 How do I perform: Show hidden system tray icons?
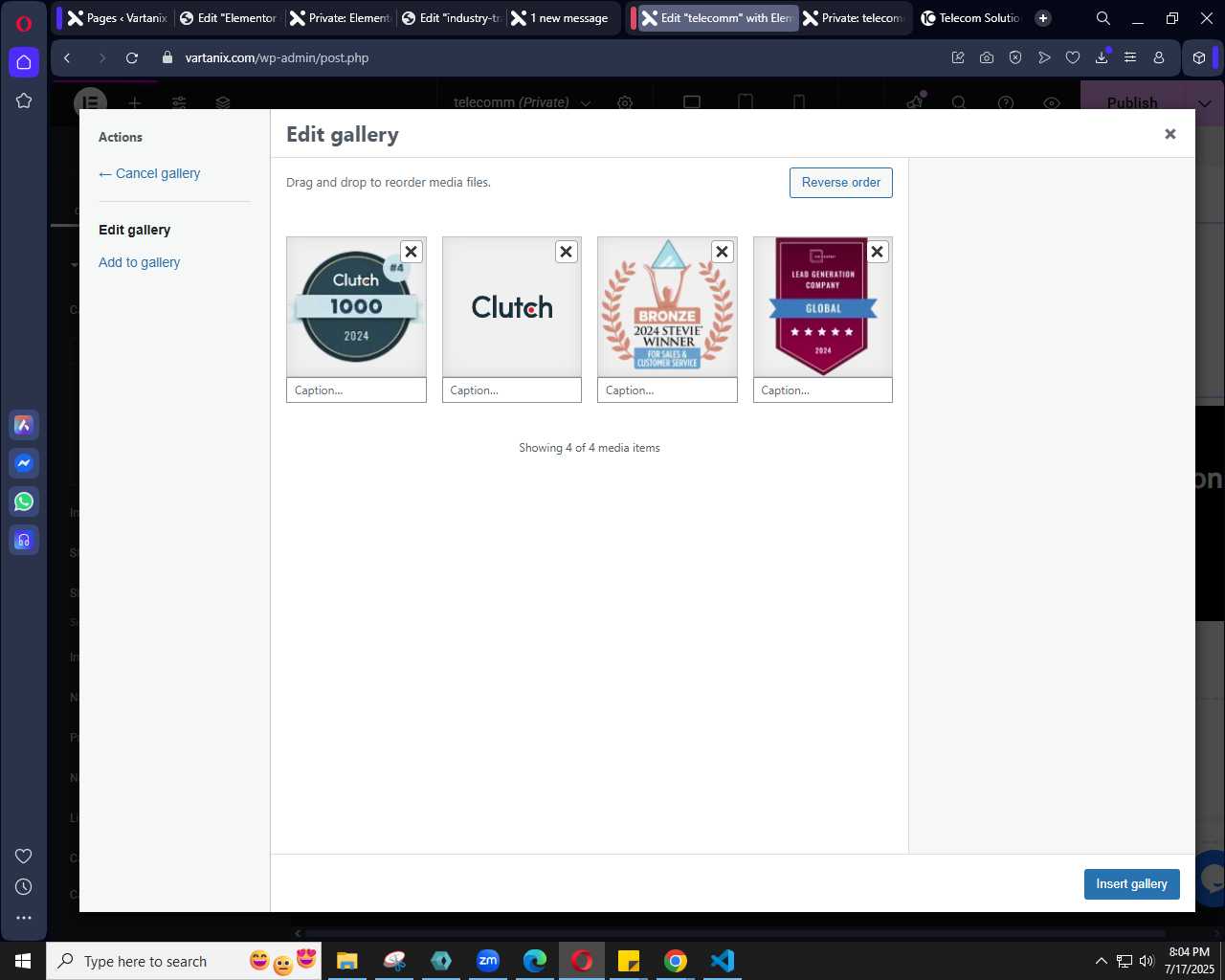[x=1101, y=961]
